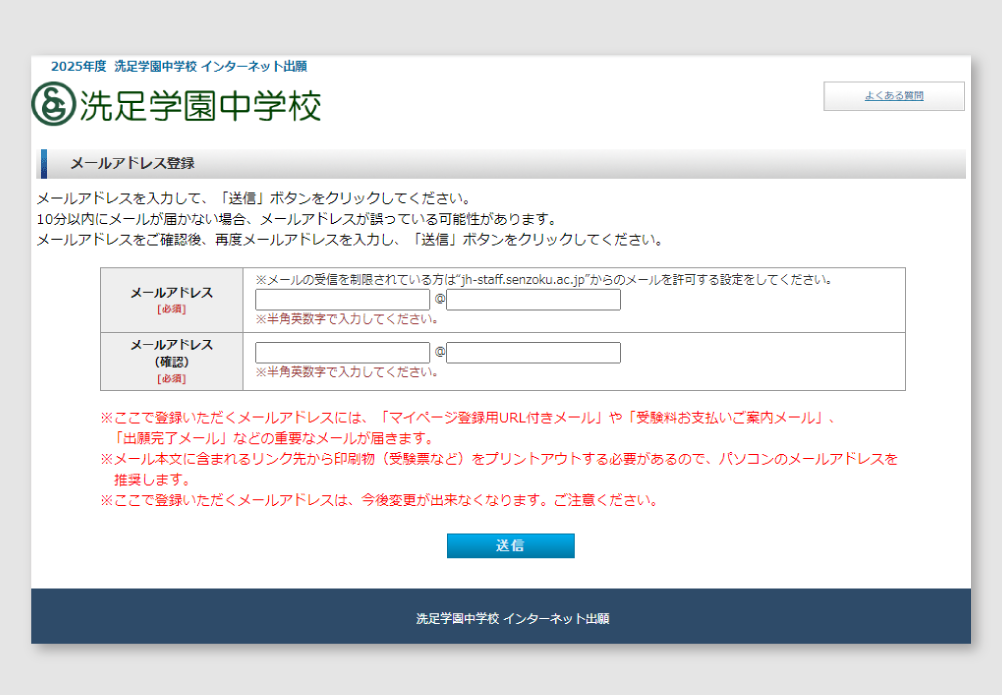
Task: Click the 半角英数字 hint under confirmation fields
Action: pyautogui.click(x=347, y=372)
